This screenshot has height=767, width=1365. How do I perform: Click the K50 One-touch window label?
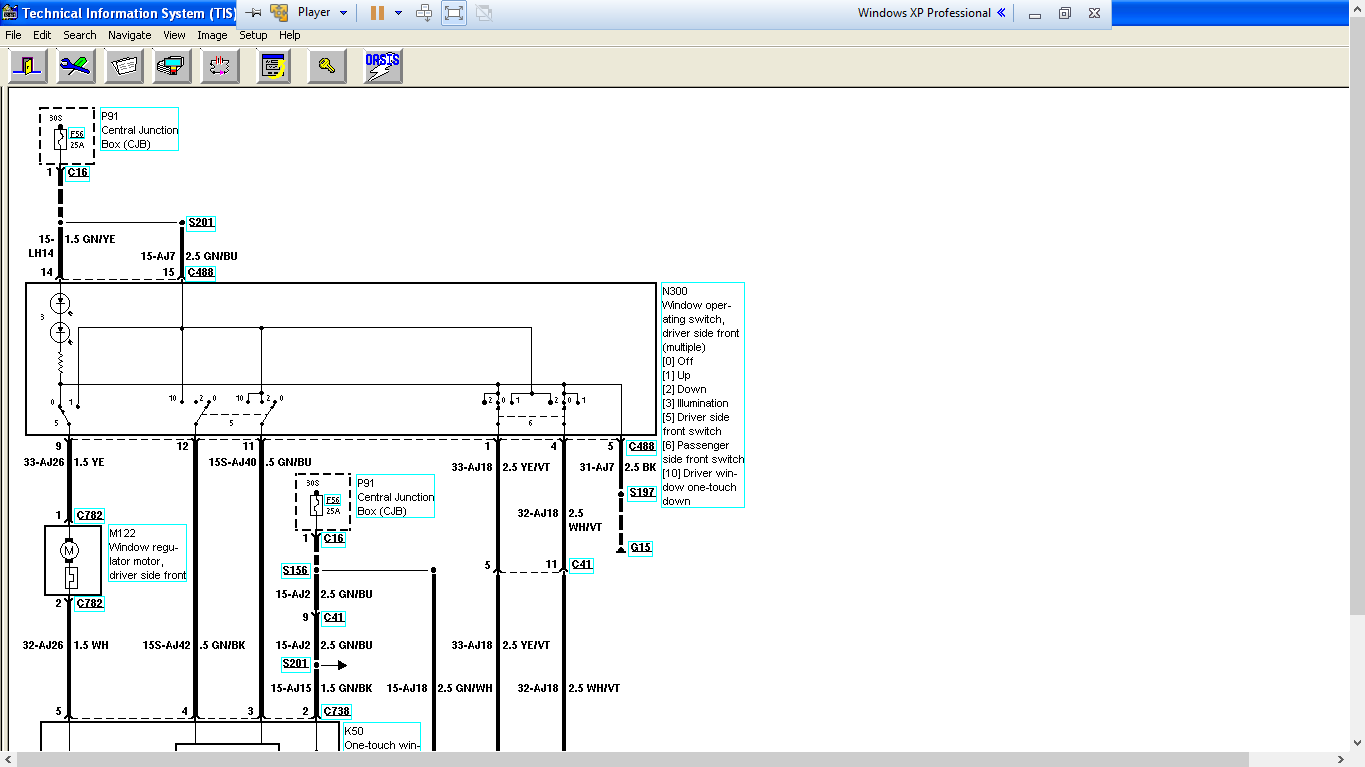[x=381, y=738]
